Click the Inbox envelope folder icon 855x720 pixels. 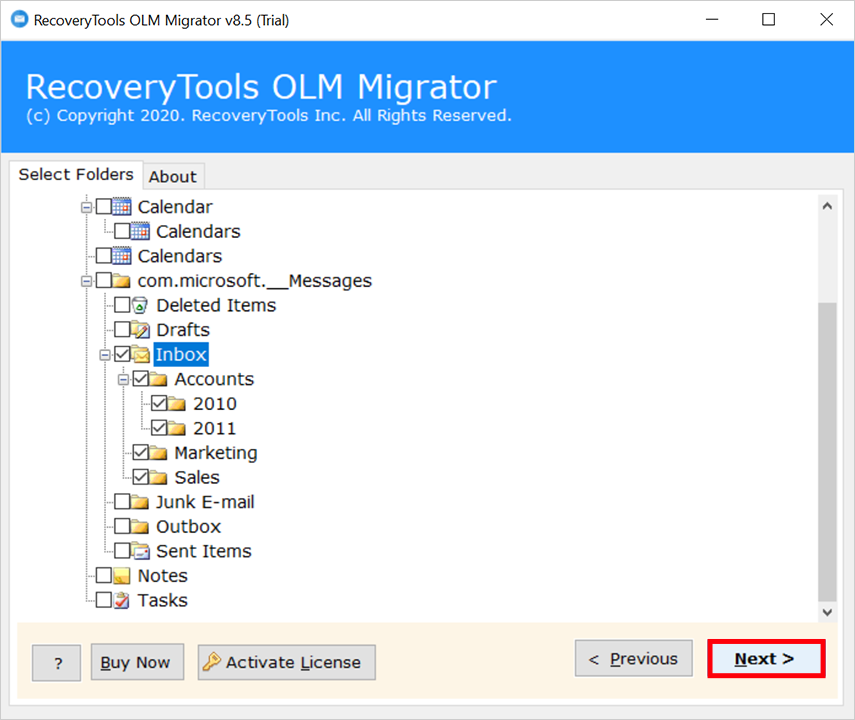click(x=141, y=355)
